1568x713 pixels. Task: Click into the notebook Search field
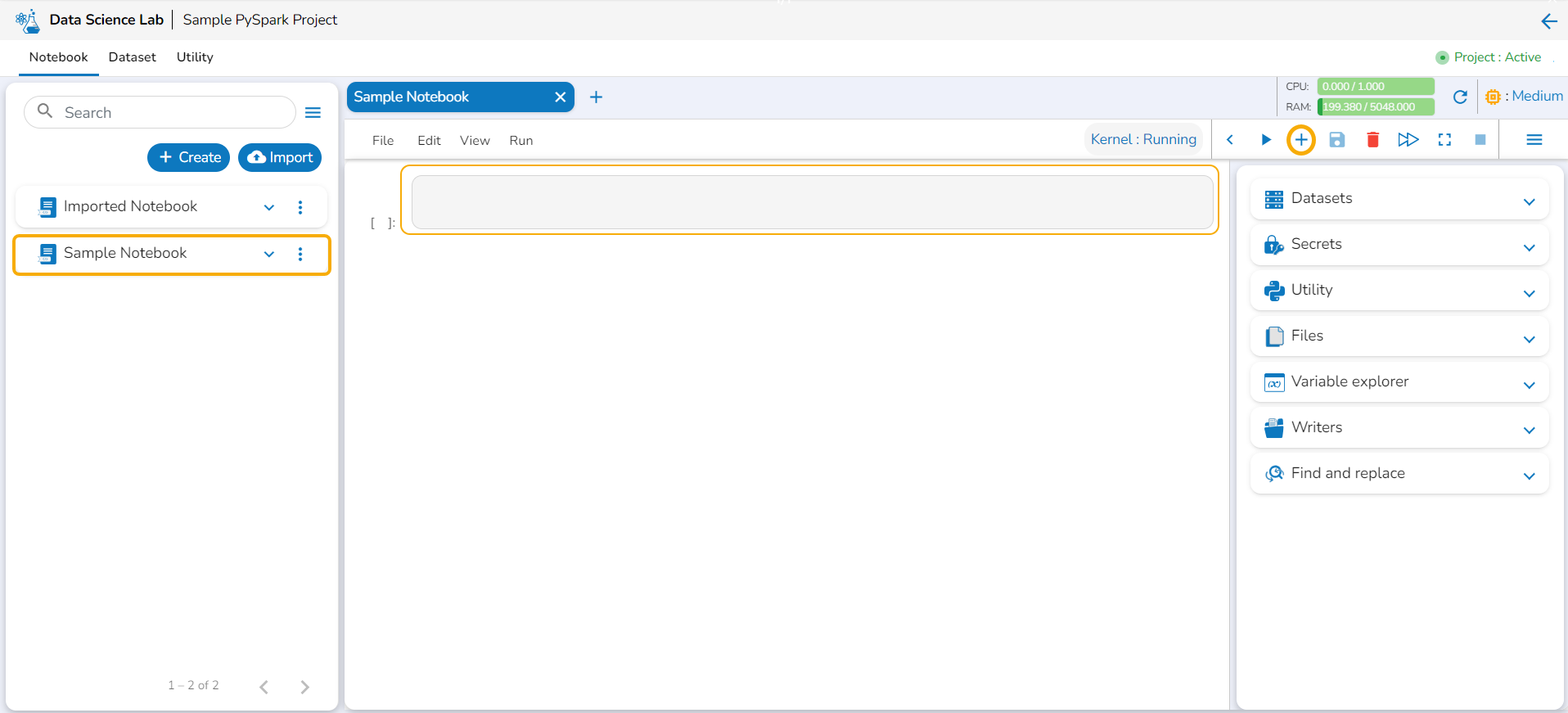(x=160, y=113)
